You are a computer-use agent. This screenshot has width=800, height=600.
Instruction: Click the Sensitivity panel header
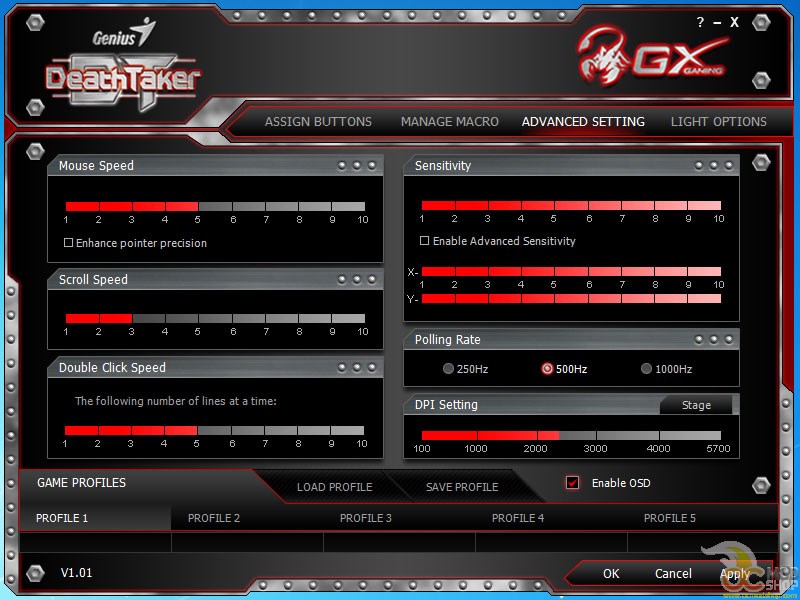pyautogui.click(x=571, y=165)
